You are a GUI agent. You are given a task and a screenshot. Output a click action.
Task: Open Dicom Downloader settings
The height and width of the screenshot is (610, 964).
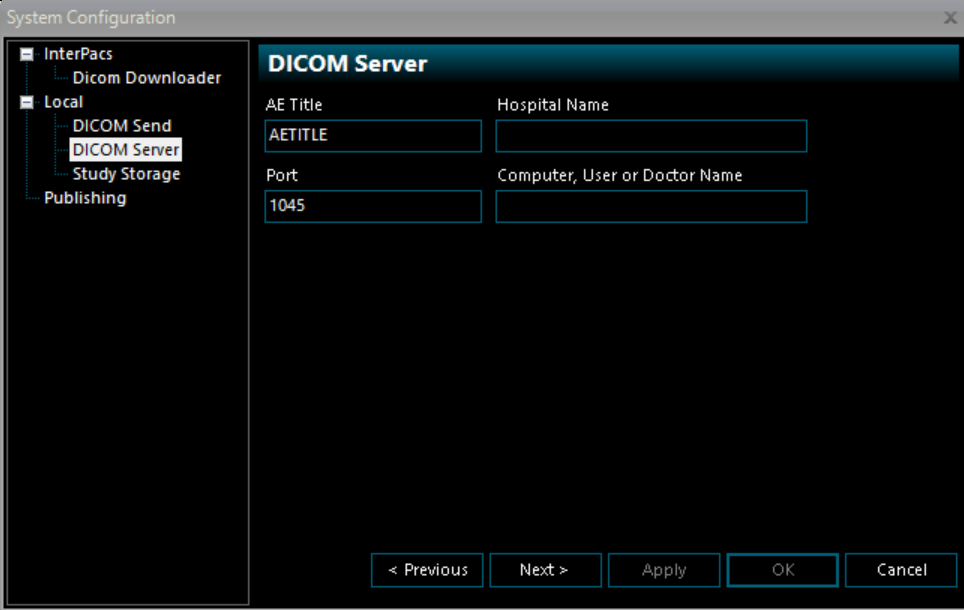pos(146,78)
